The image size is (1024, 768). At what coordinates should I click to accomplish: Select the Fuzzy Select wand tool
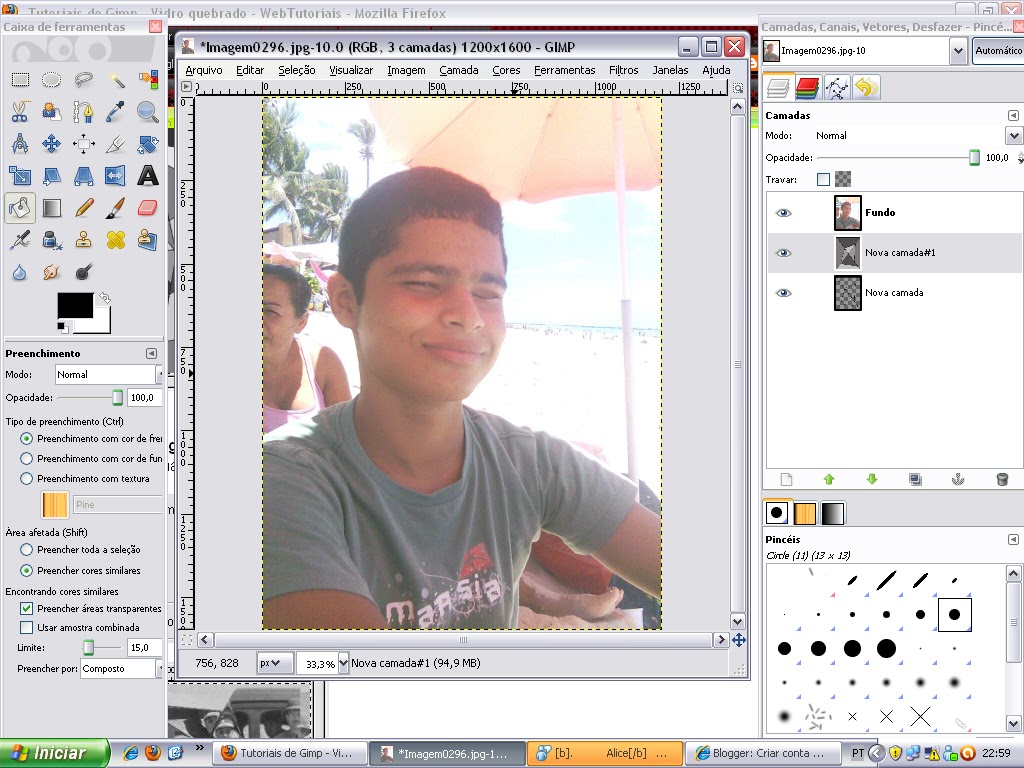pyautogui.click(x=116, y=80)
